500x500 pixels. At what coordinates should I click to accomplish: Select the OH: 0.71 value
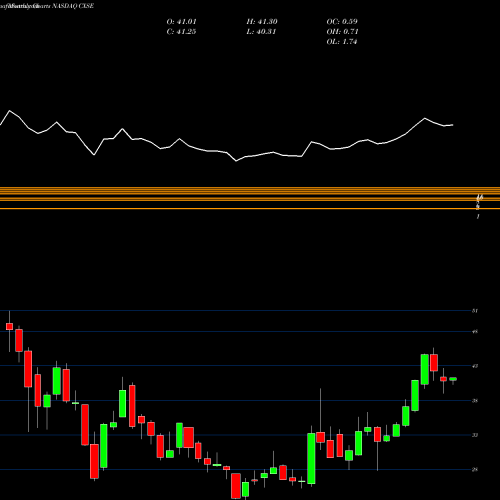[342, 32]
